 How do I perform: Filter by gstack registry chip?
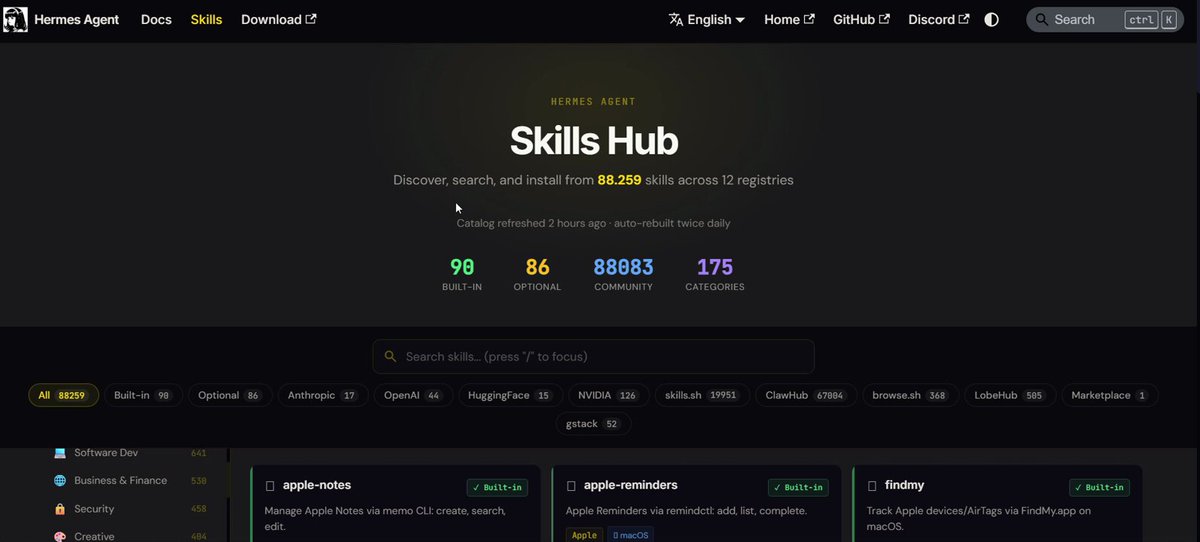[593, 424]
